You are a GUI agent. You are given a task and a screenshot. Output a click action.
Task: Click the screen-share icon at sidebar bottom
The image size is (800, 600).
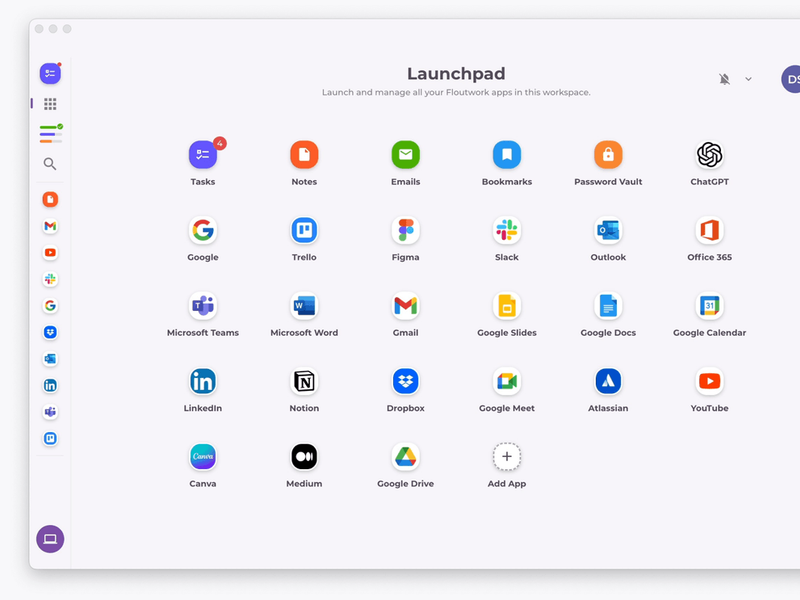pyautogui.click(x=50, y=538)
